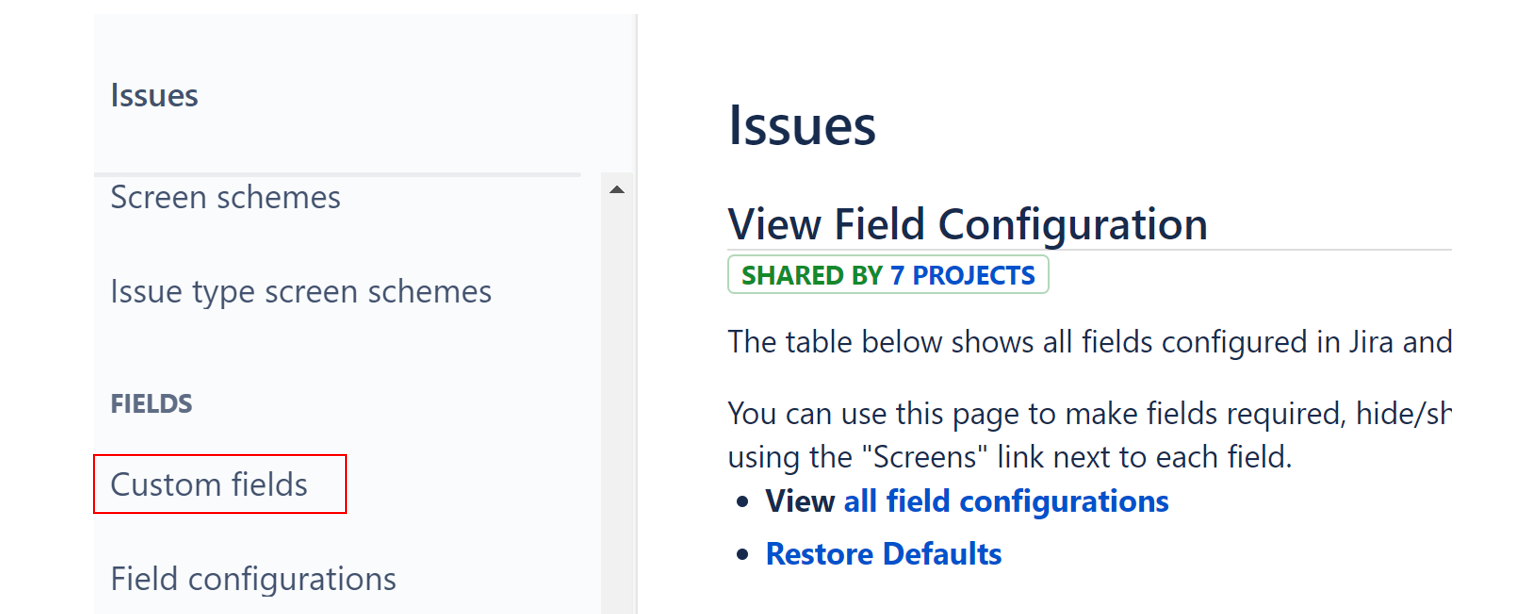Click Restore Defaults
Image resolution: width=1525 pixels, height=614 pixels.
pos(883,553)
